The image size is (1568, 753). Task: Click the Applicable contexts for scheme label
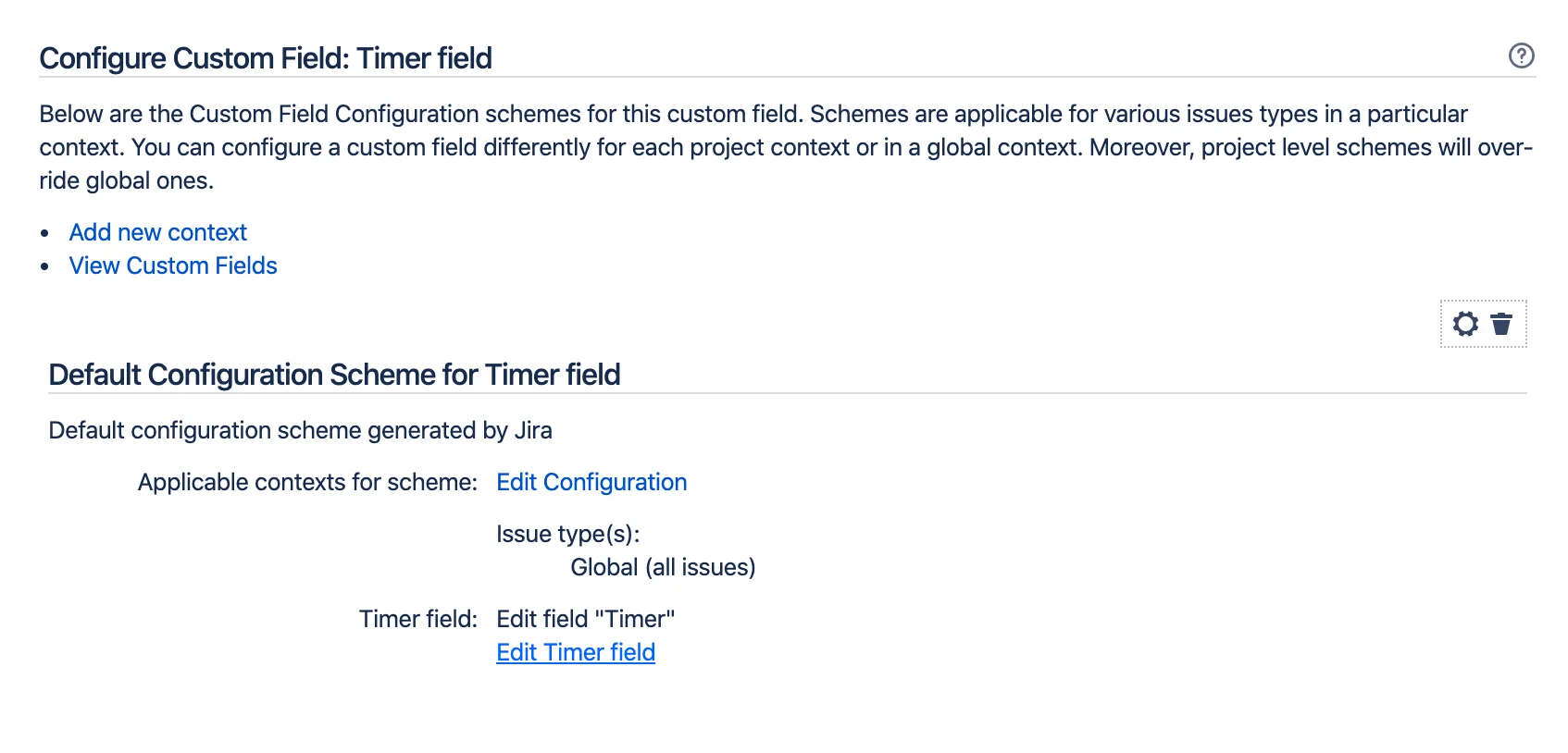coord(307,482)
